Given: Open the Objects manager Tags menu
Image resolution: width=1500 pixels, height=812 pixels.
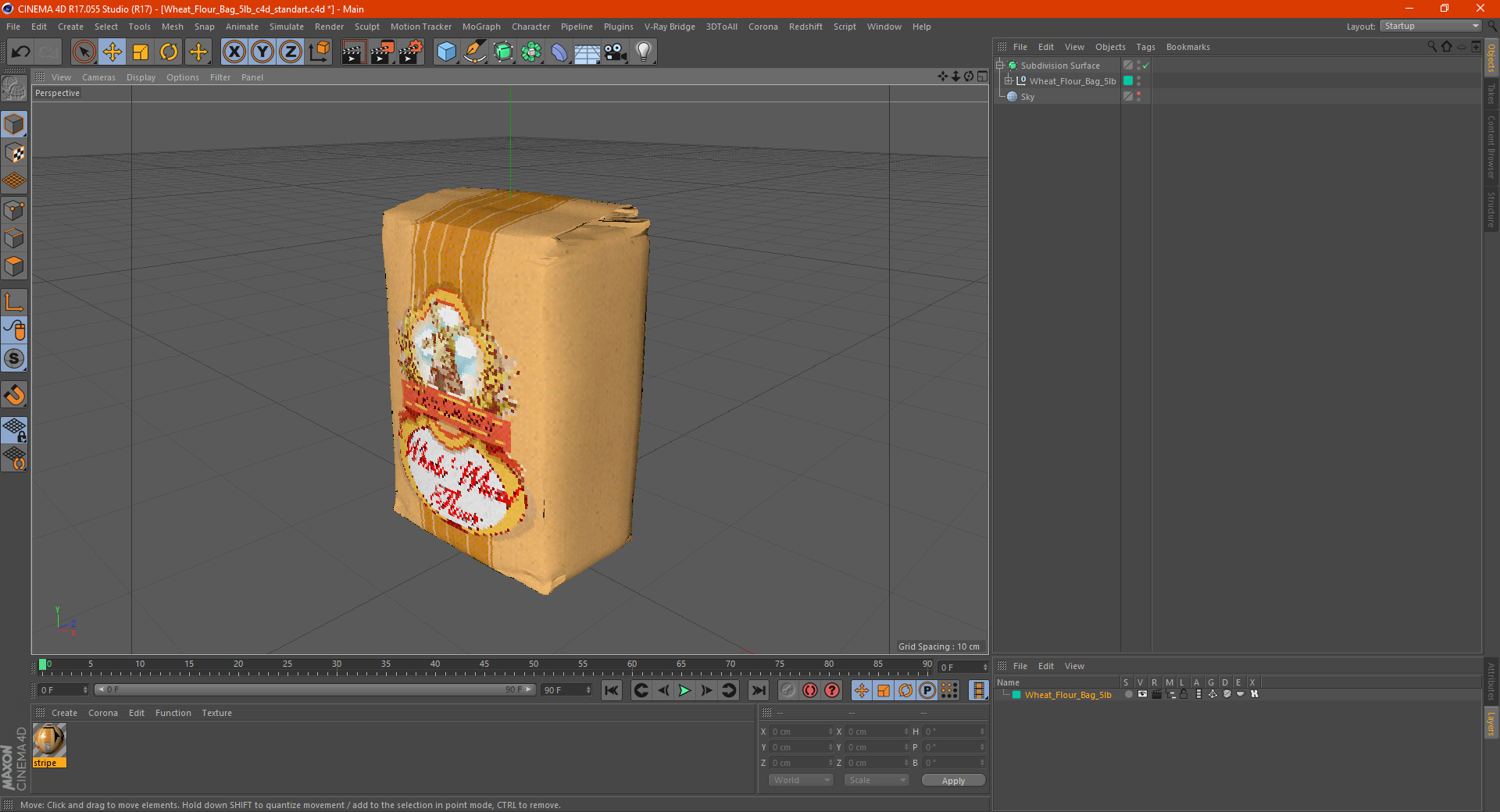Looking at the screenshot, I should coord(1145,47).
